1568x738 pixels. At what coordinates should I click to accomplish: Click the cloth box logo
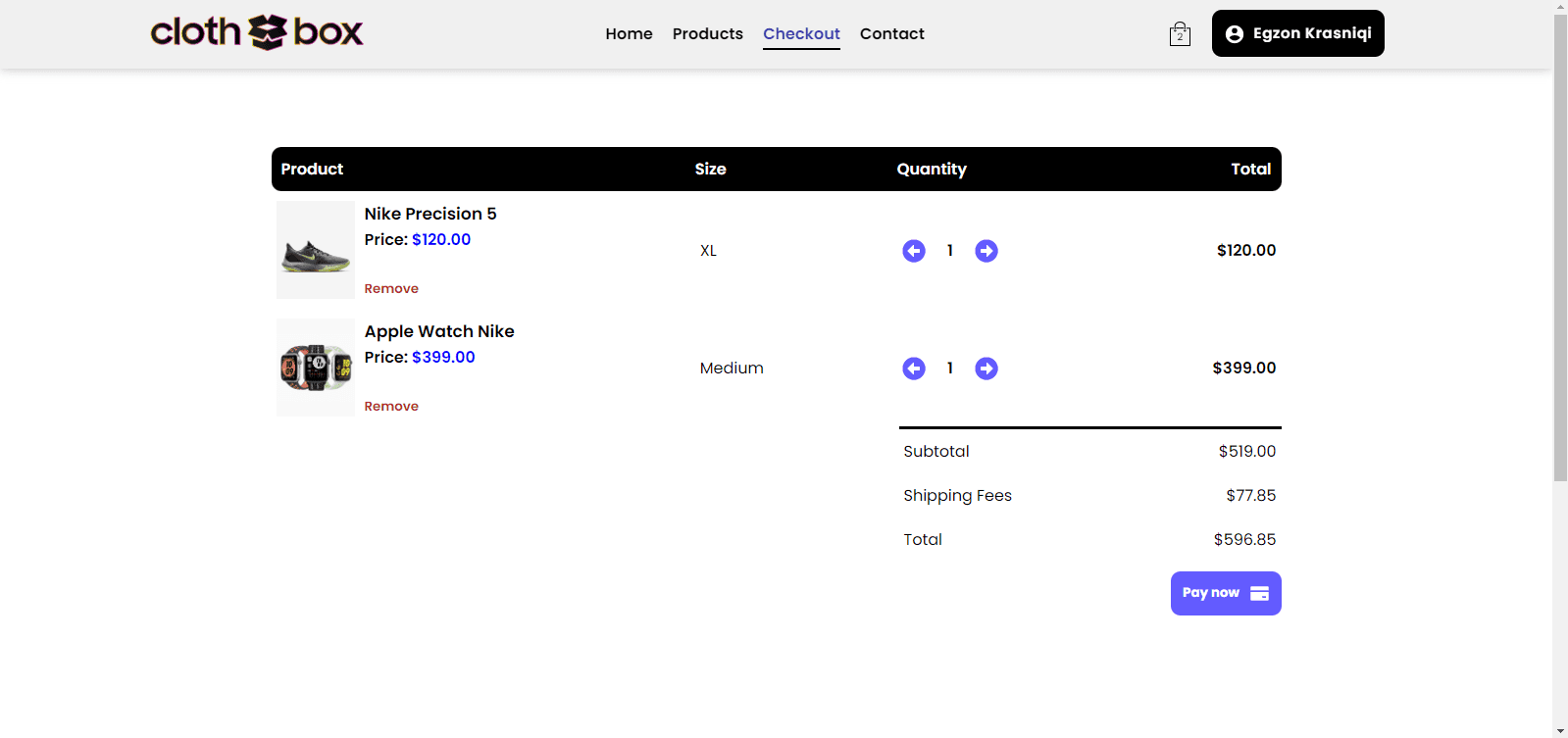[257, 32]
